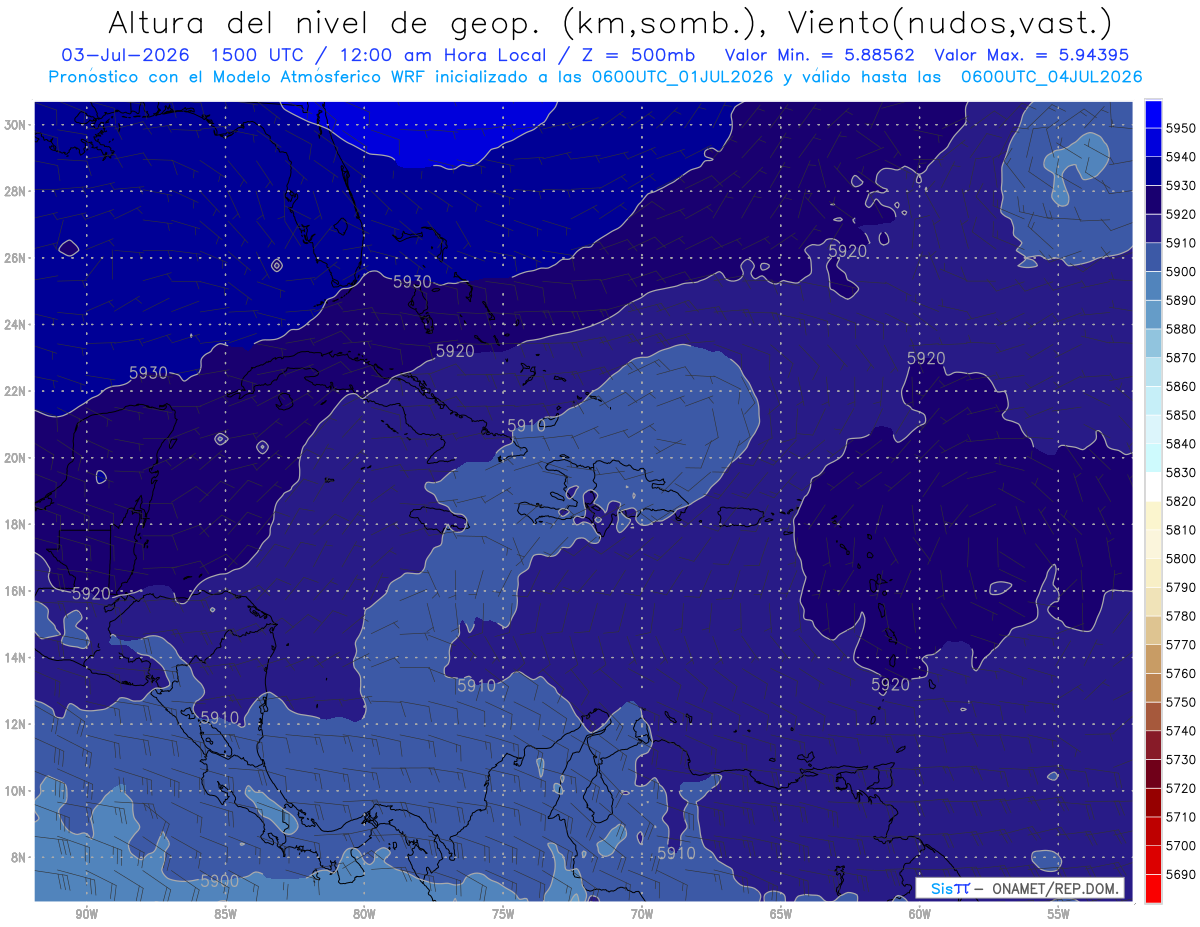Click the '8N' latitude axis label
Screen dimensions: 1200x927
click(17, 857)
